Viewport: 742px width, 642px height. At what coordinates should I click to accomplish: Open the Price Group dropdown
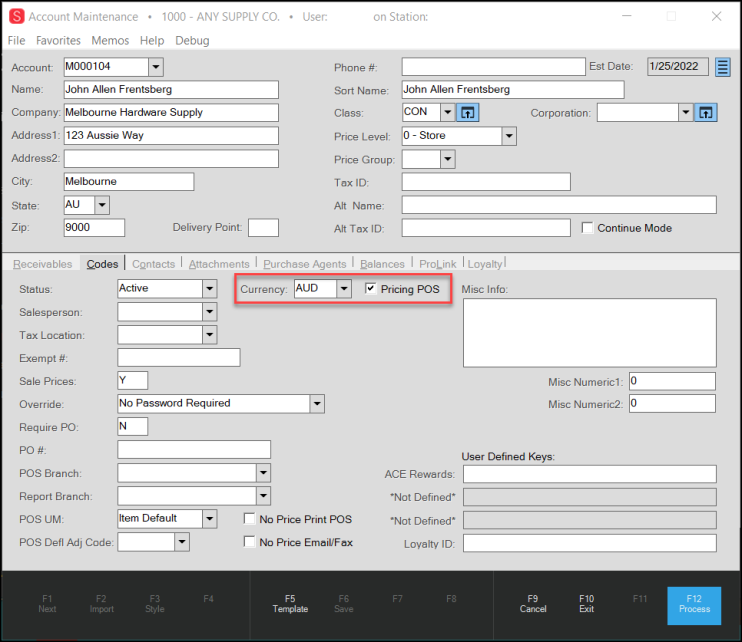click(x=448, y=159)
